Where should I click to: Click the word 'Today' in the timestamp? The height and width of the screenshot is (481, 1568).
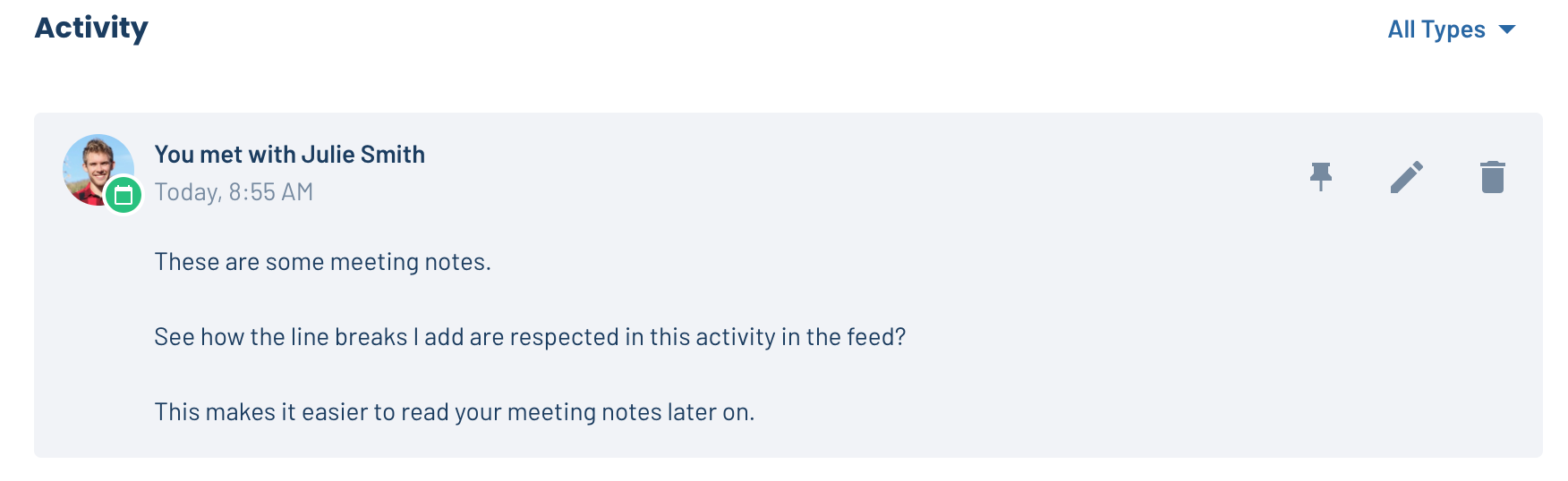pyautogui.click(x=186, y=192)
